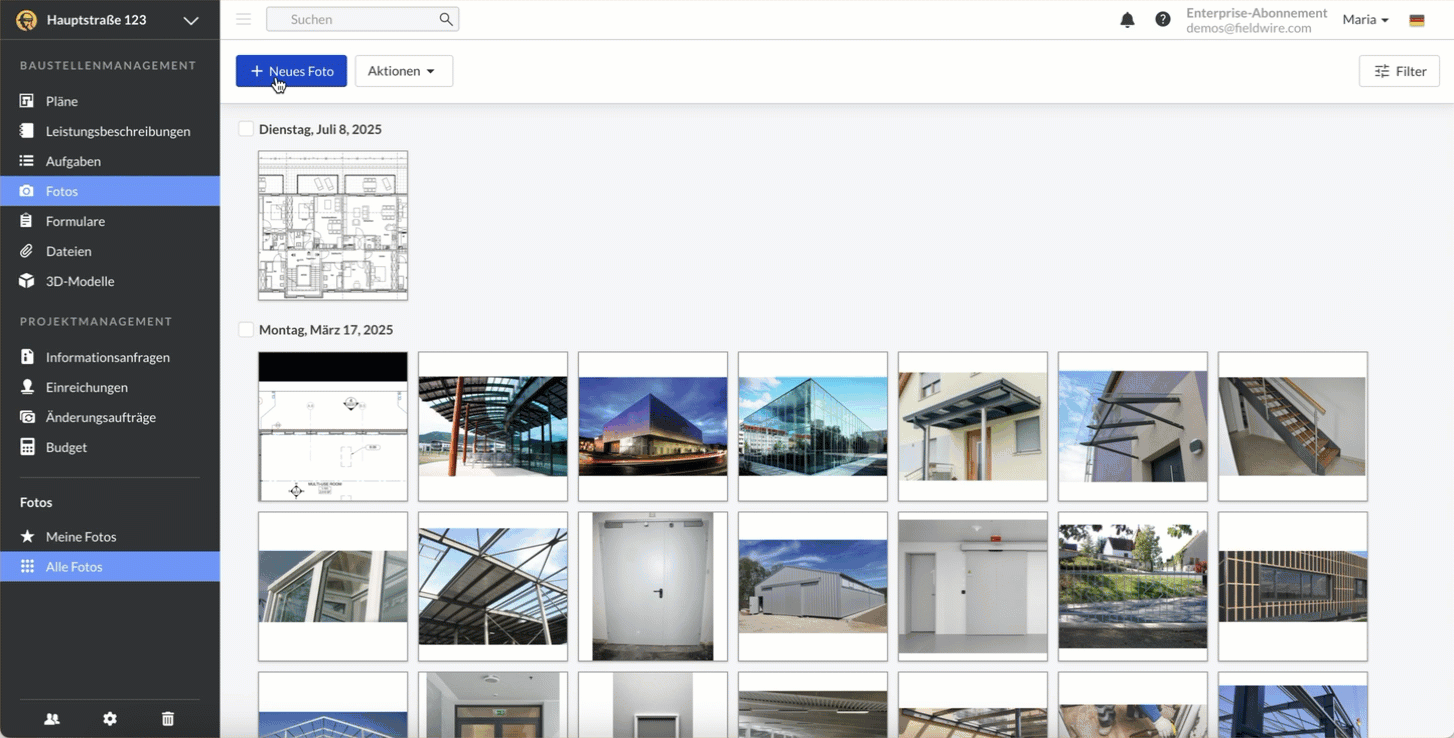1454x738 pixels.
Task: Open the trash bin icon in sidebar
Action: (168, 719)
